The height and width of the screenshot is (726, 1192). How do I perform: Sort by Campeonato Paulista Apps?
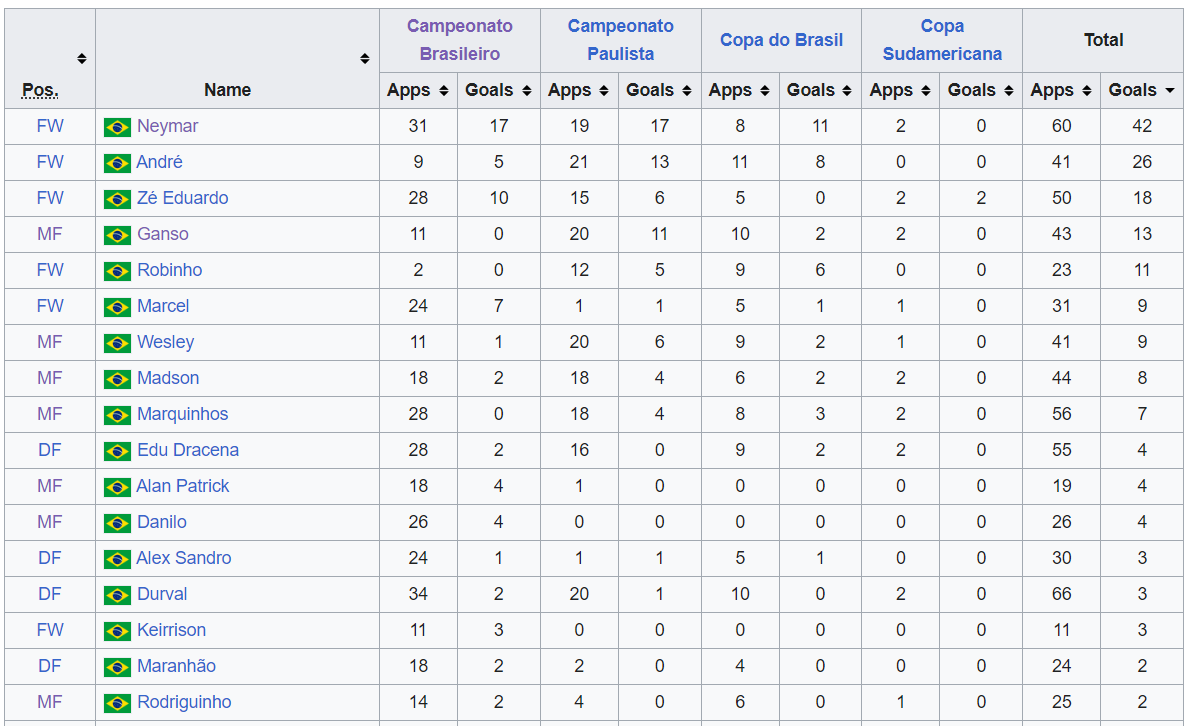pyautogui.click(x=604, y=91)
